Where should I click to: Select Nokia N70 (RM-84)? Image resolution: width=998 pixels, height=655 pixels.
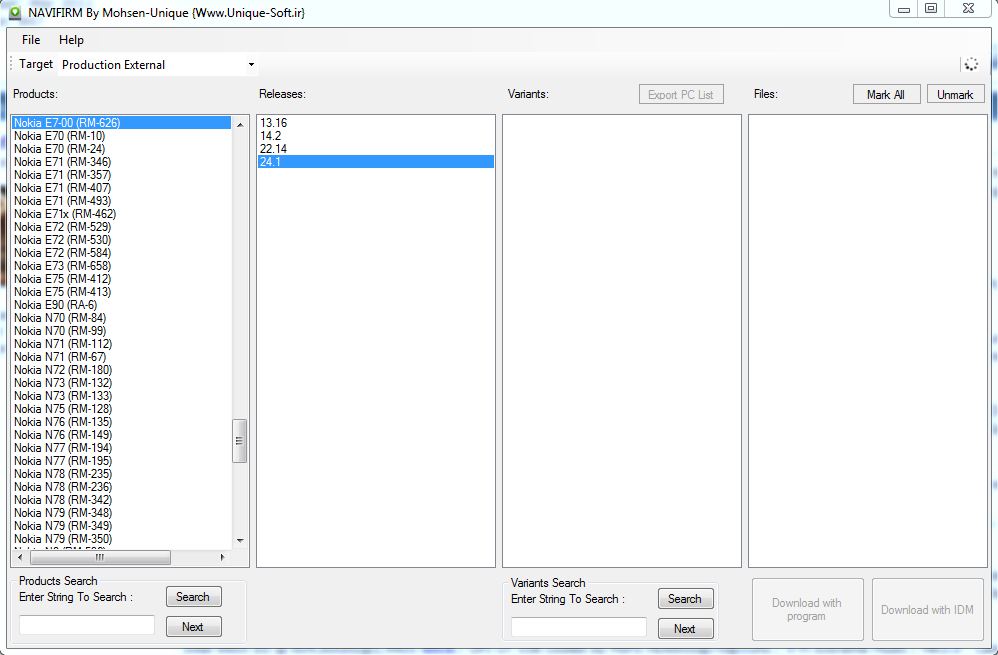[x=122, y=318]
